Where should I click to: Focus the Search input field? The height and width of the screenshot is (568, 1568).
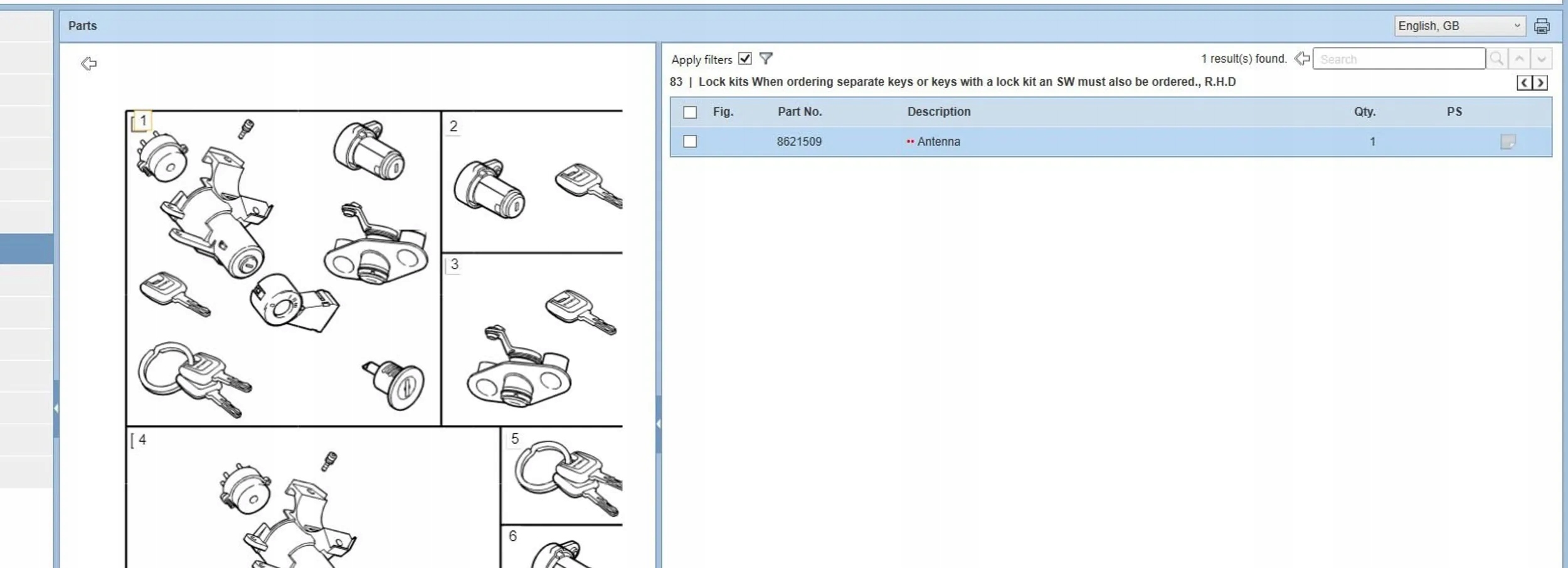(x=1399, y=59)
